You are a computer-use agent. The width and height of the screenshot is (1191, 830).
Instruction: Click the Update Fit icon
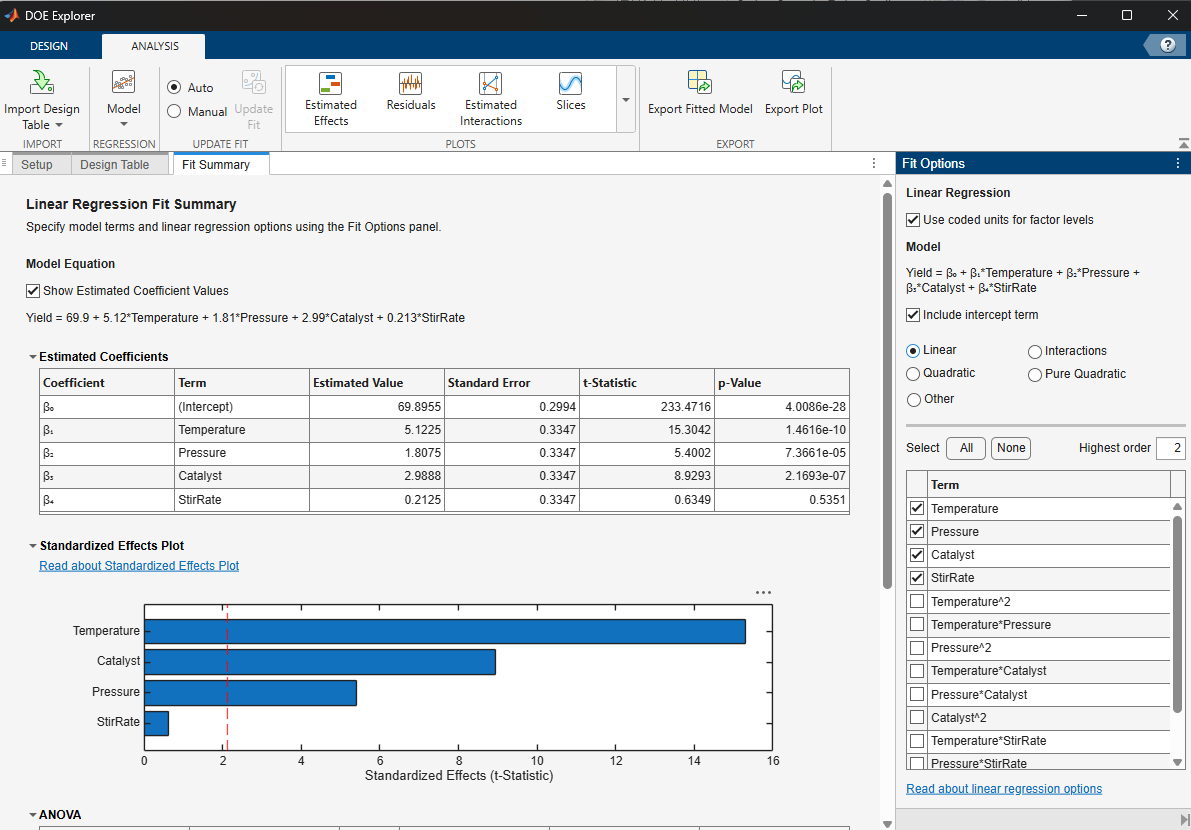(254, 84)
